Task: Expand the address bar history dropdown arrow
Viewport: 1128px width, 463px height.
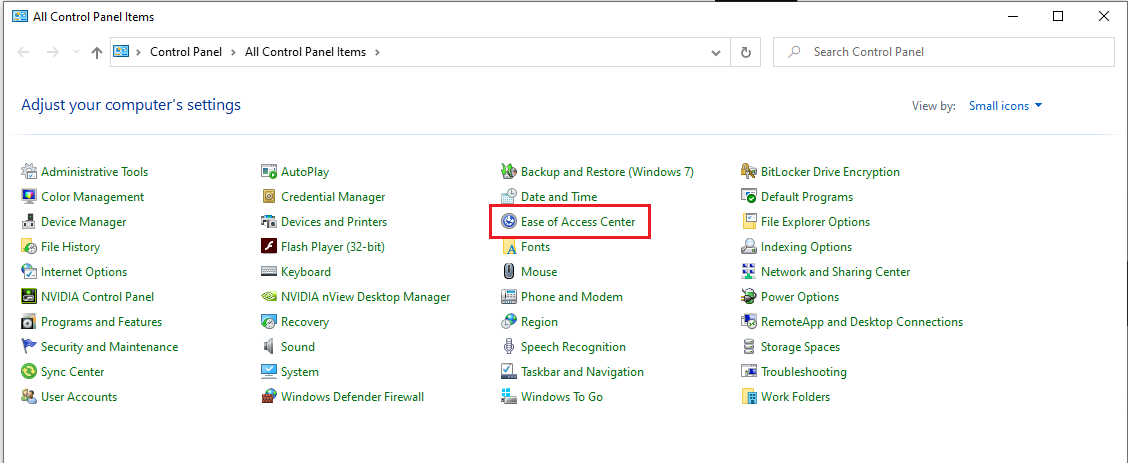Action: 716,52
